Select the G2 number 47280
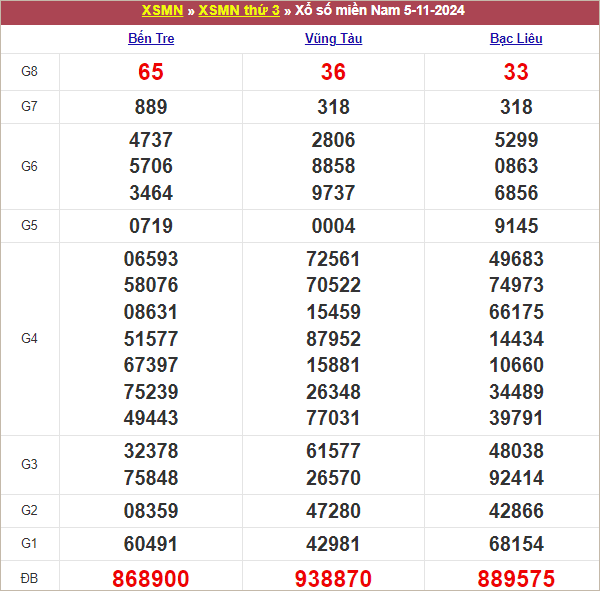Image resolution: width=600 pixels, height=591 pixels. pos(333,511)
